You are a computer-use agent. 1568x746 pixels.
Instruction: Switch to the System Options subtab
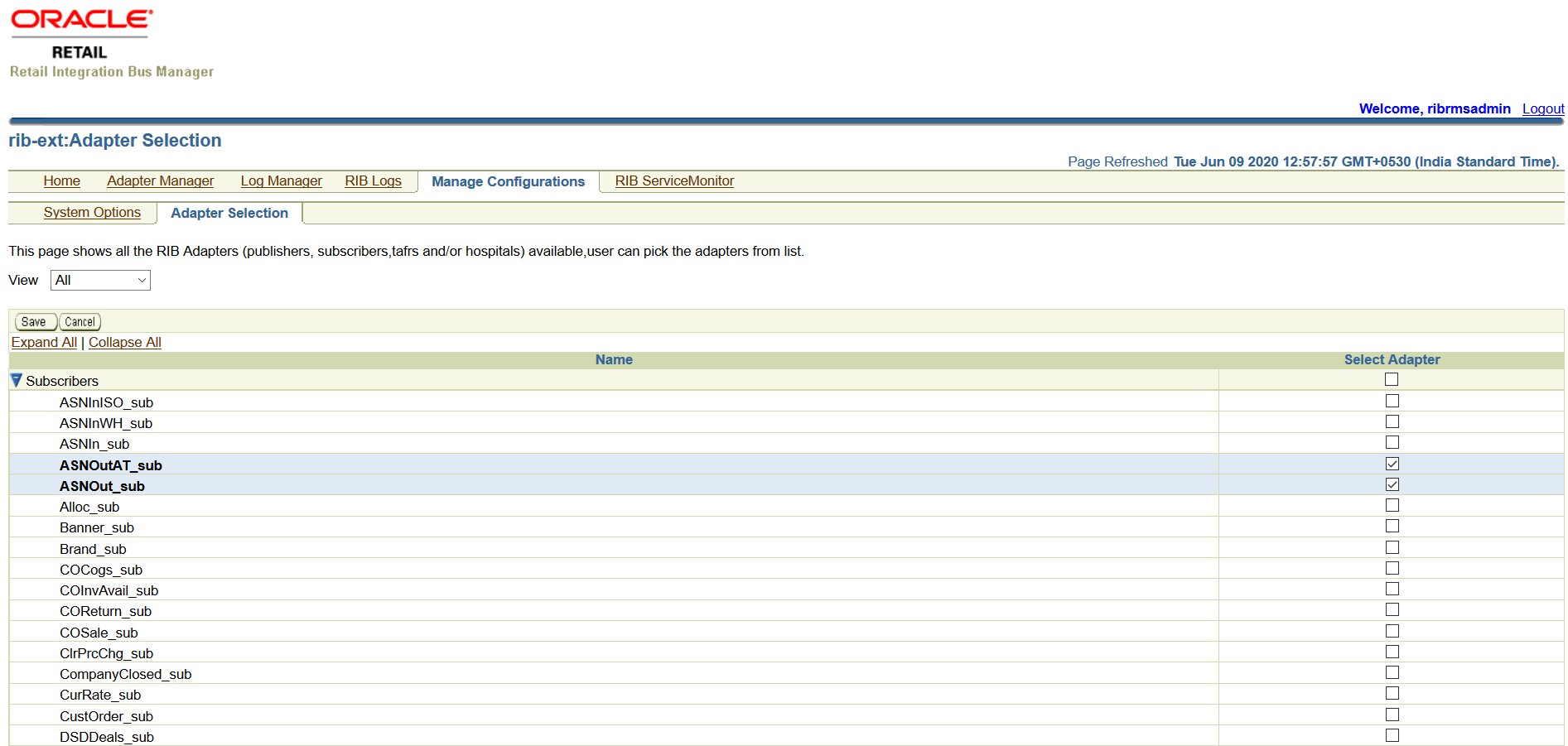click(92, 212)
